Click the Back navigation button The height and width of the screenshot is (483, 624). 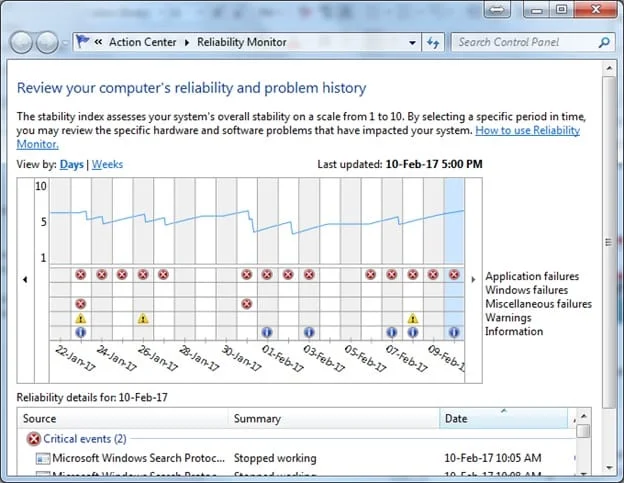point(21,42)
